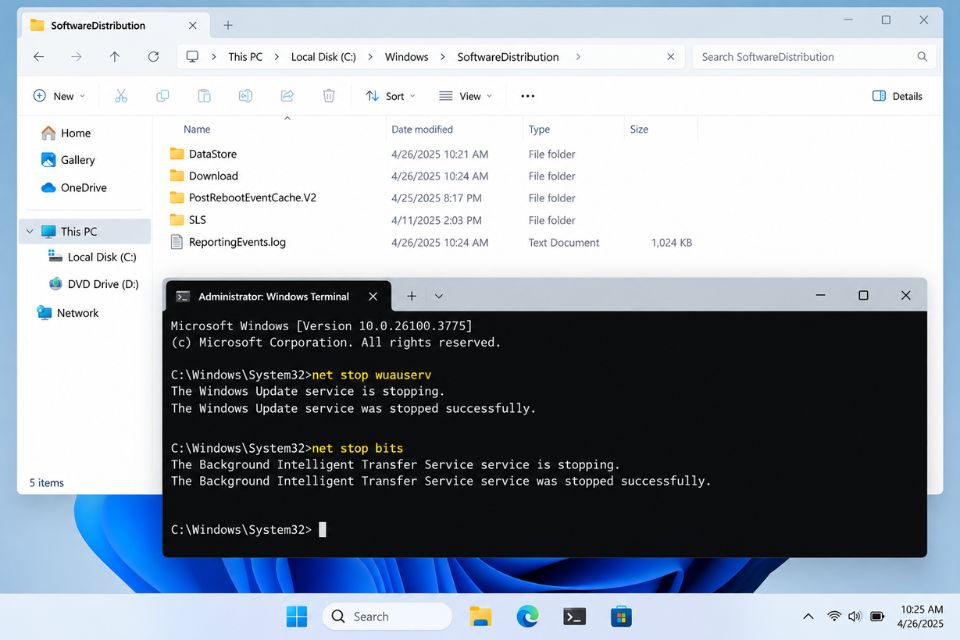Click Windows in the breadcrumb path
Image resolution: width=960 pixels, height=640 pixels.
pos(407,57)
